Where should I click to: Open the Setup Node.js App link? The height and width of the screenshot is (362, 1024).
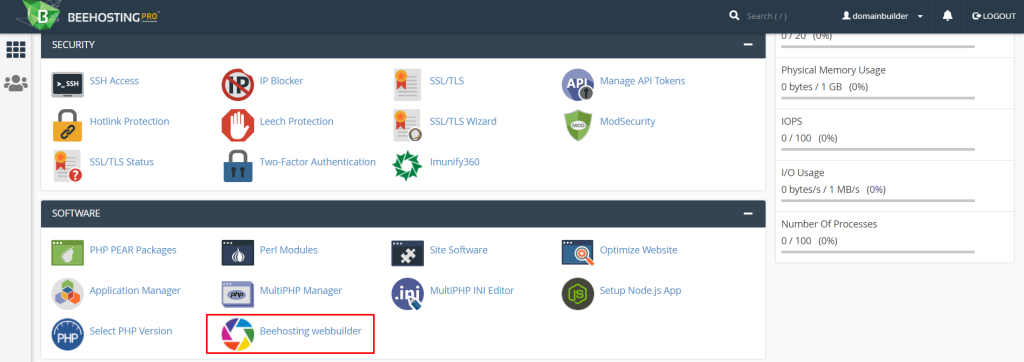coord(641,290)
